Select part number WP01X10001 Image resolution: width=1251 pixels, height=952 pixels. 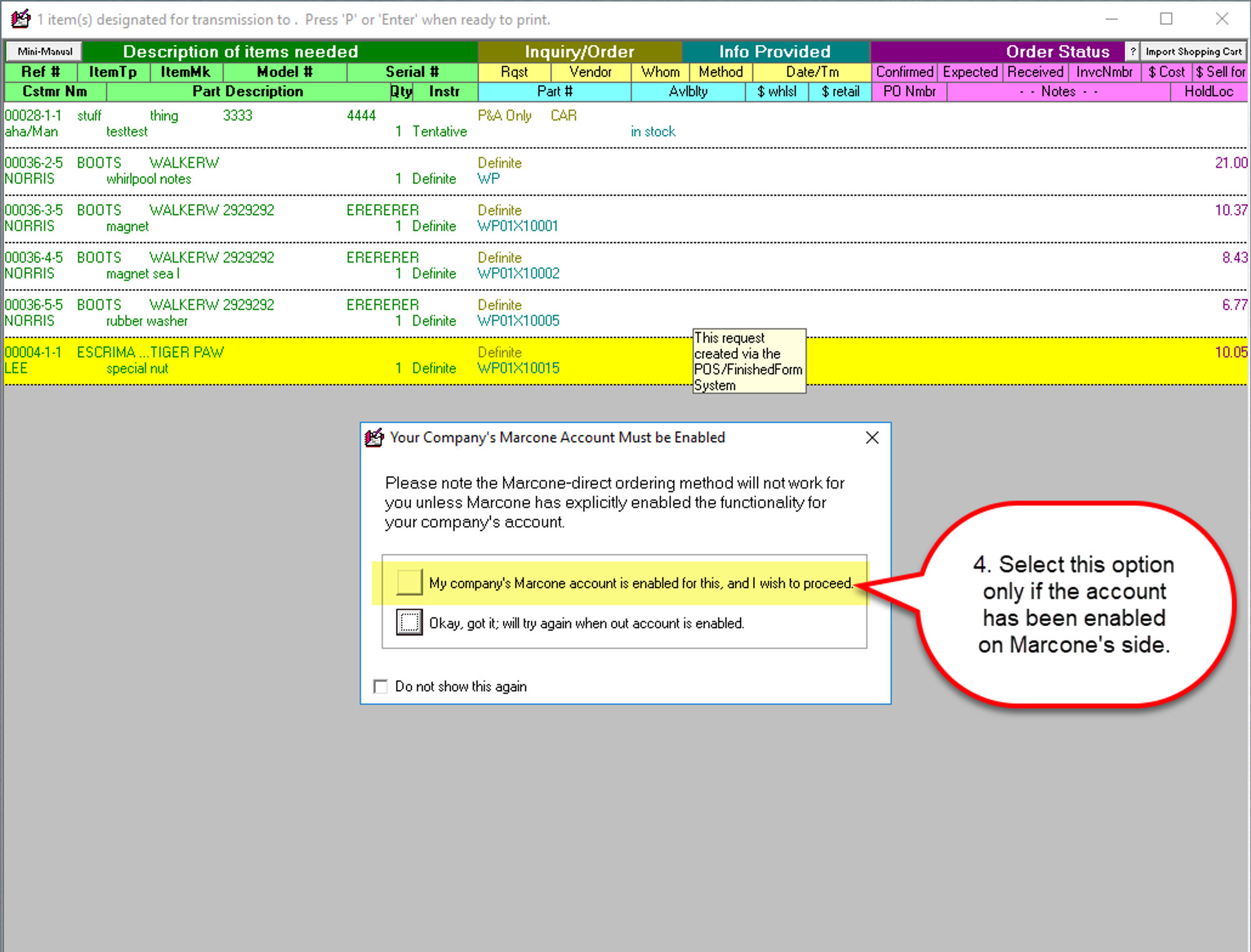518,226
